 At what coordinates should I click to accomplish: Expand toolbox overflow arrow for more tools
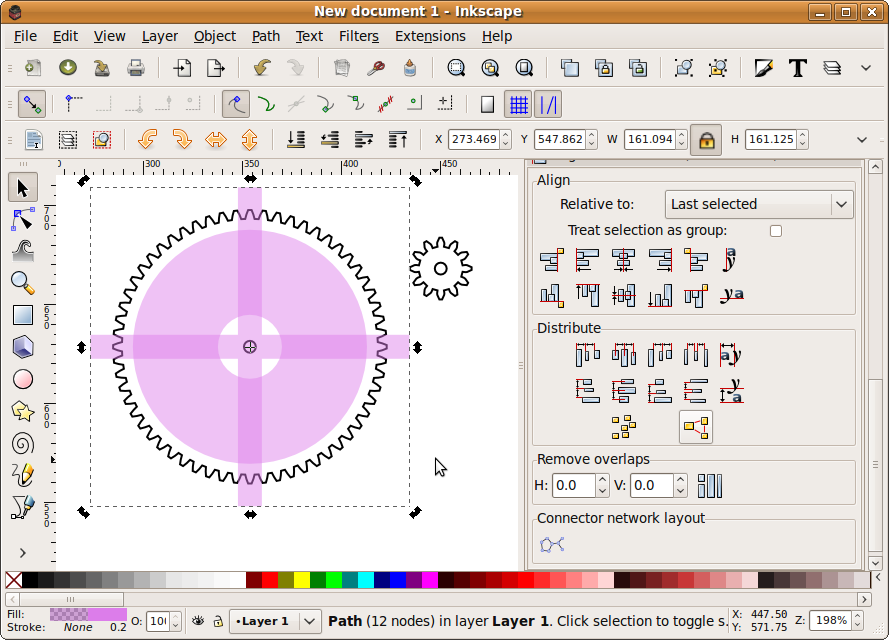[x=23, y=553]
